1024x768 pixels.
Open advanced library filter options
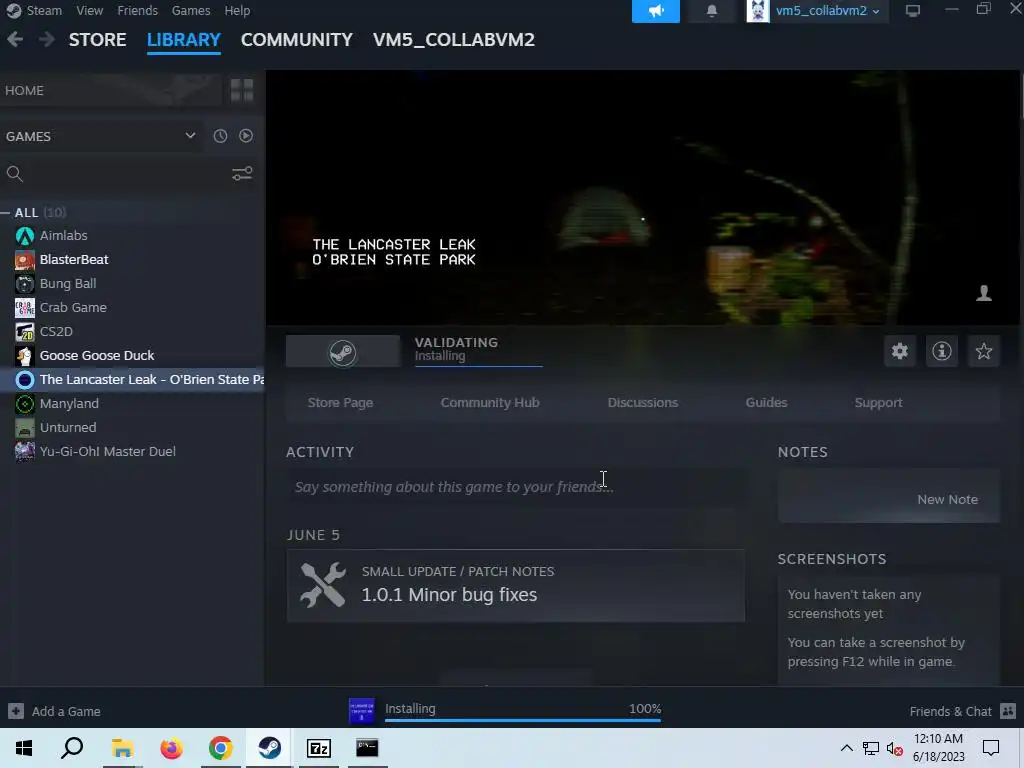(242, 174)
